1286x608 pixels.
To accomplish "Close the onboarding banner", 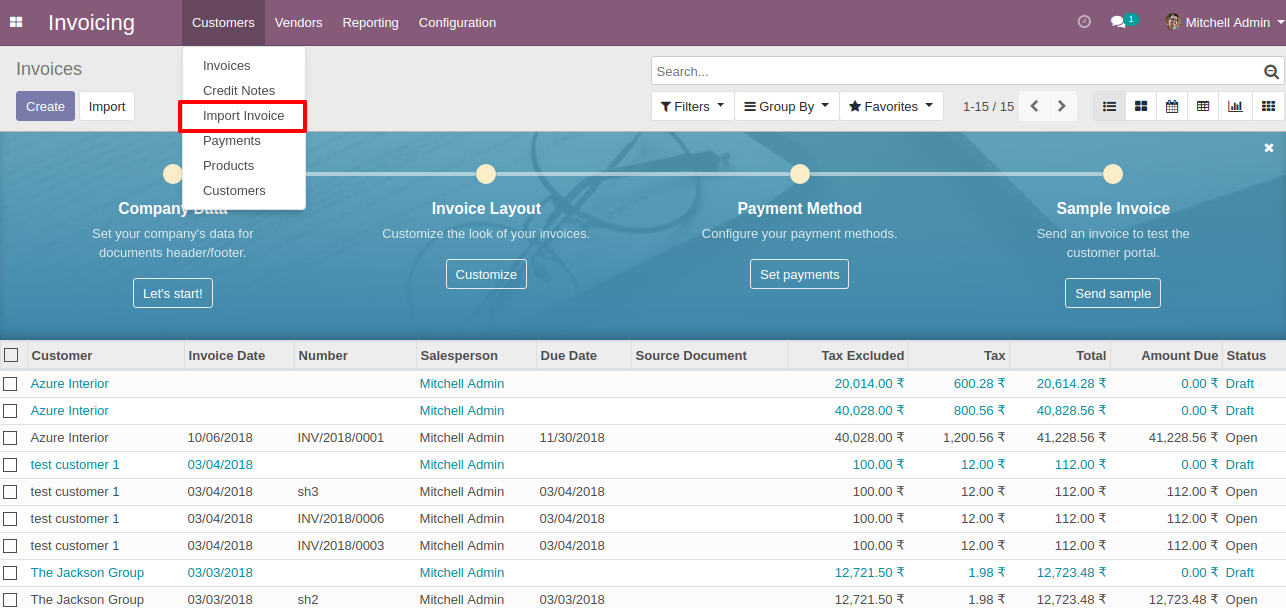I will 1269,148.
